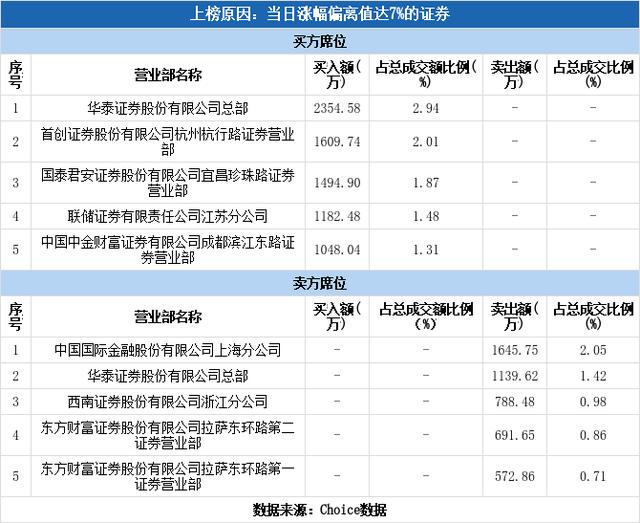Click sell percentage value 1.42

click(593, 376)
